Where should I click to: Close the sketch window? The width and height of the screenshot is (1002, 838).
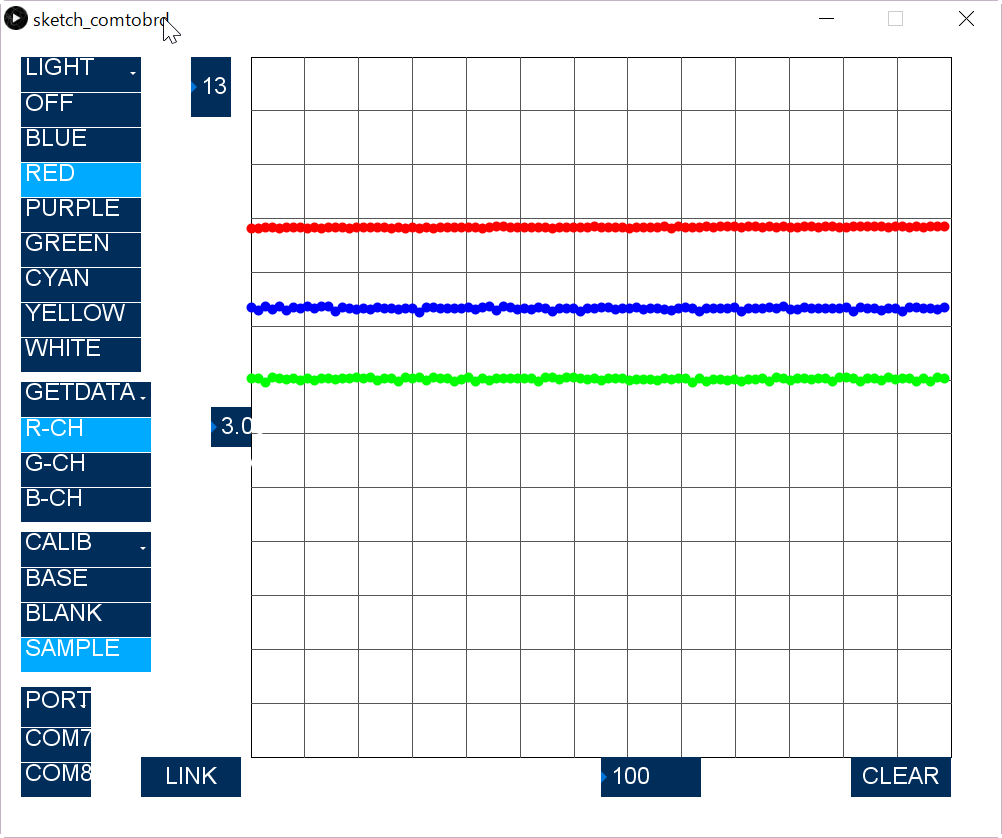click(x=966, y=19)
